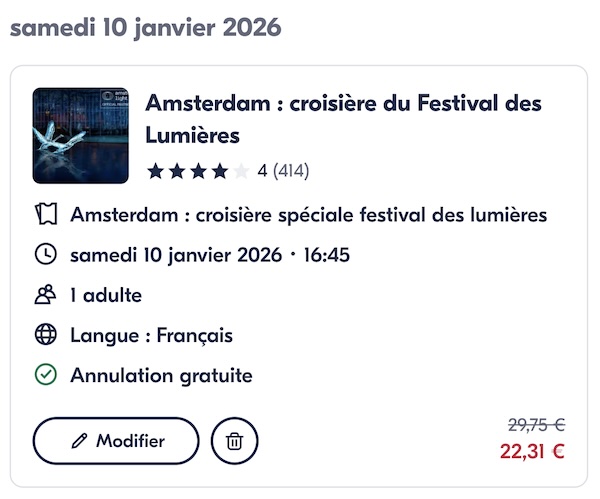Click the trash delete icon button

[235, 441]
